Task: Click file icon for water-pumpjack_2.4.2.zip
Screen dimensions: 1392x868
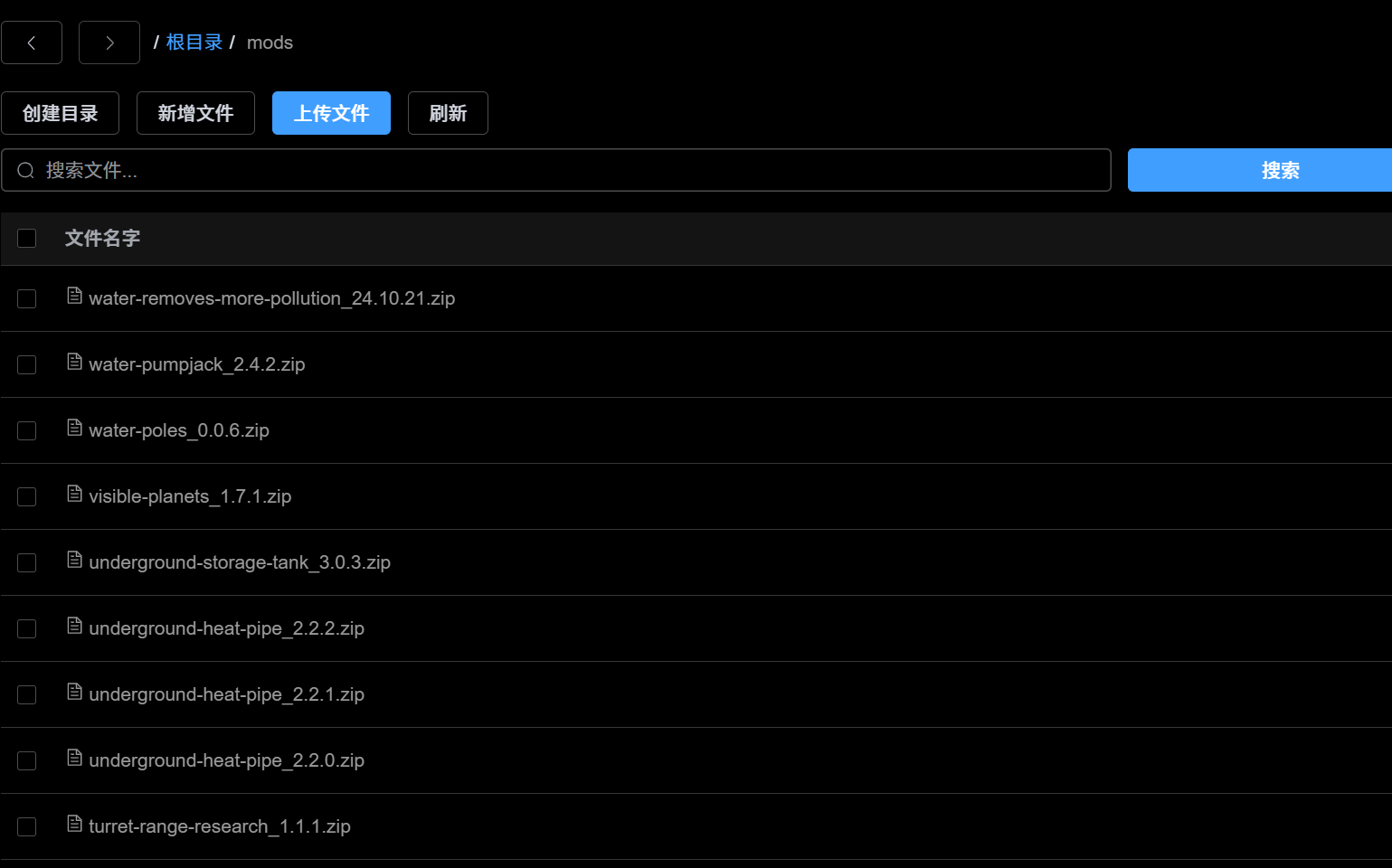Action: 75,363
